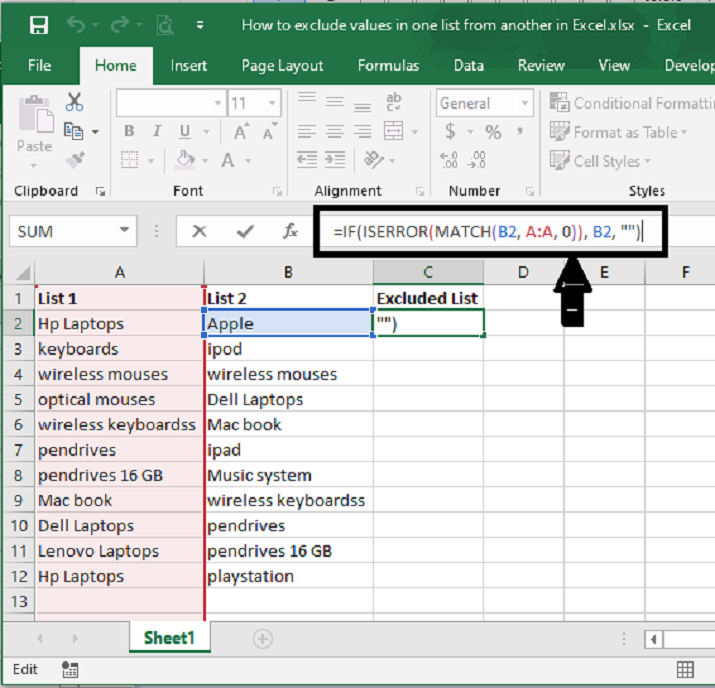Screen dimensions: 715x688
Task: Toggle Wrap Text
Action: click(393, 102)
